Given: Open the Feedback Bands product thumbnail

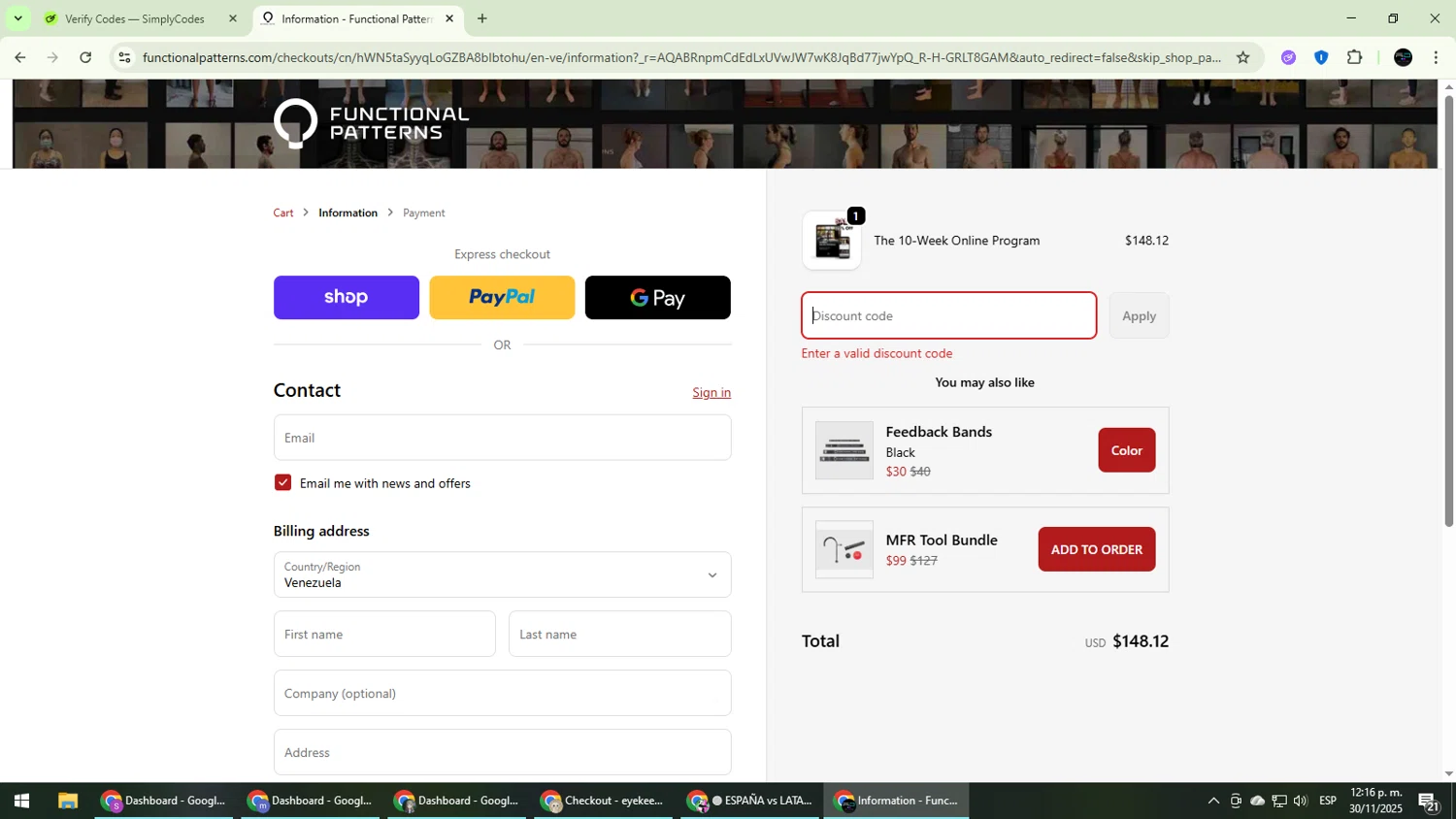Looking at the screenshot, I should coord(844,450).
